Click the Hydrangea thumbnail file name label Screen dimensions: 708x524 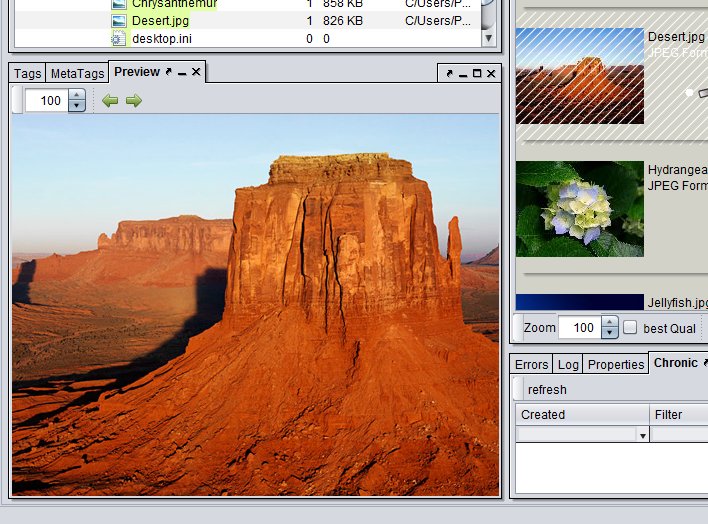(x=678, y=169)
